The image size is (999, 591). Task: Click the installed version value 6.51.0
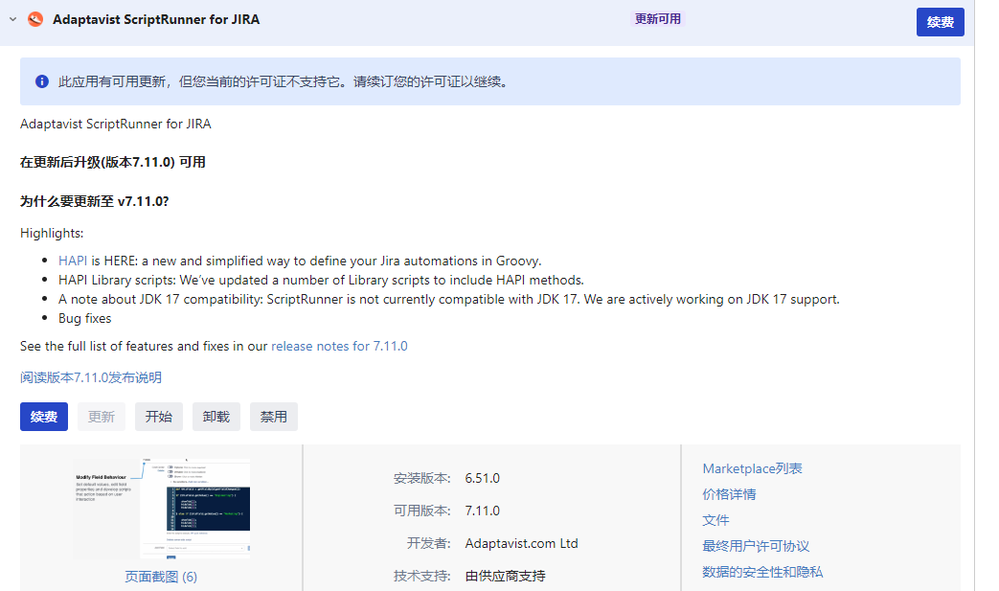(482, 478)
